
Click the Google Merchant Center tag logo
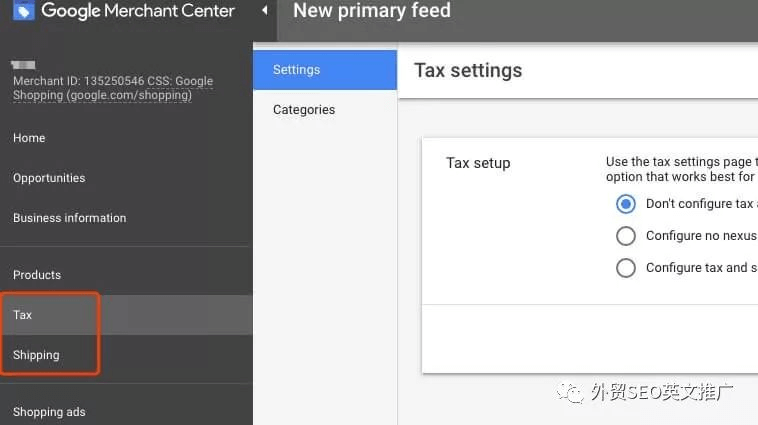pyautogui.click(x=23, y=12)
